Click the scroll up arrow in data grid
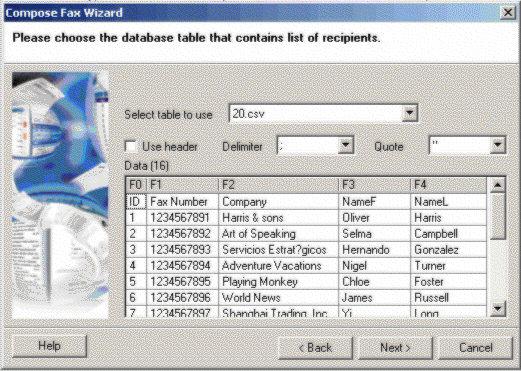Screen dimensions: 521x371 (497, 185)
